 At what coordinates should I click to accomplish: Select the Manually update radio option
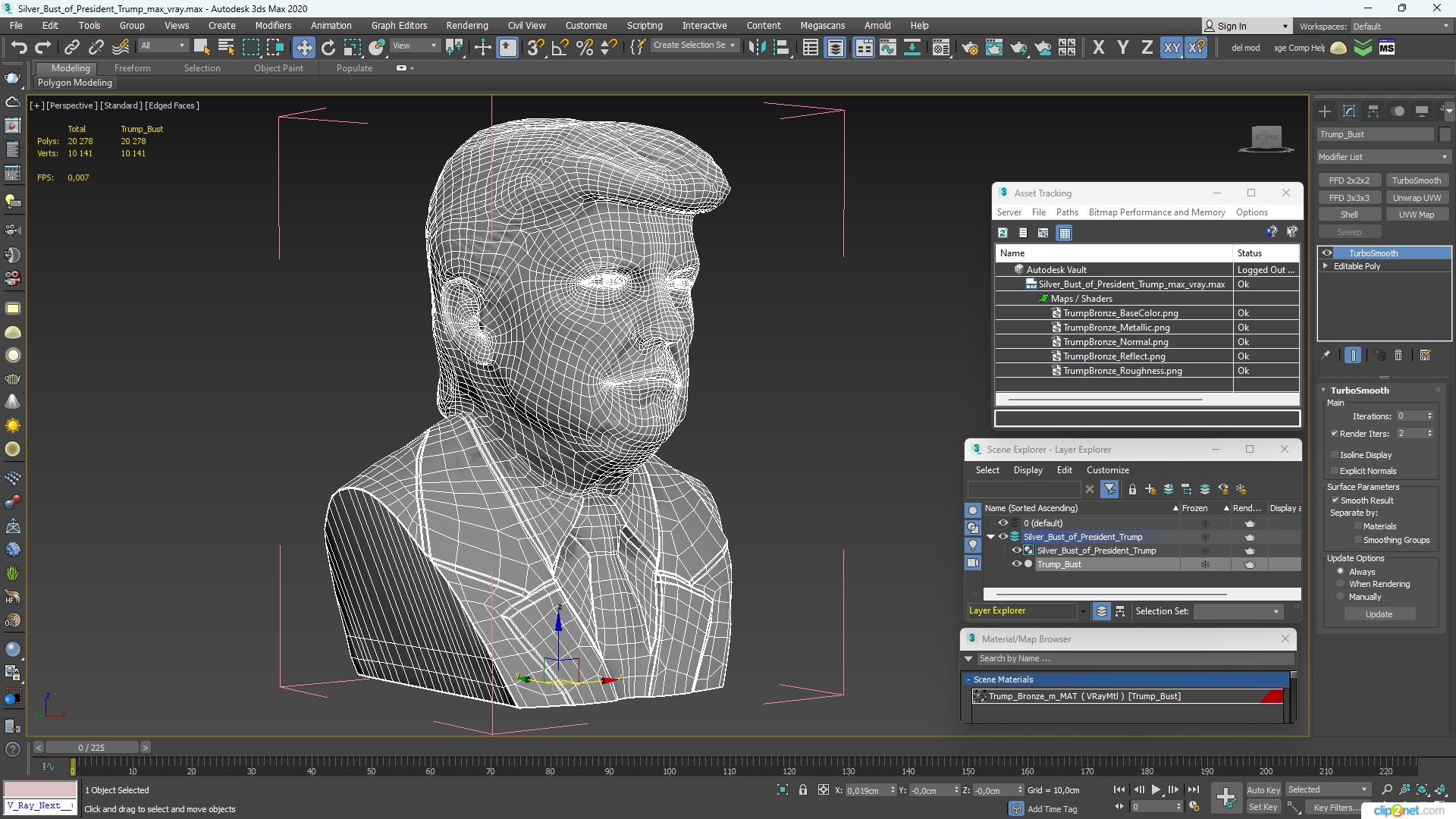click(1340, 597)
